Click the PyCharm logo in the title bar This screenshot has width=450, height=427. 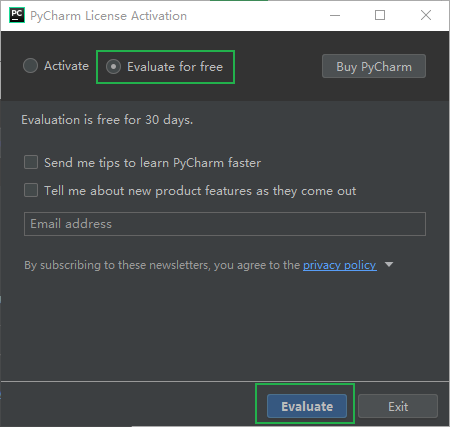tap(17, 15)
